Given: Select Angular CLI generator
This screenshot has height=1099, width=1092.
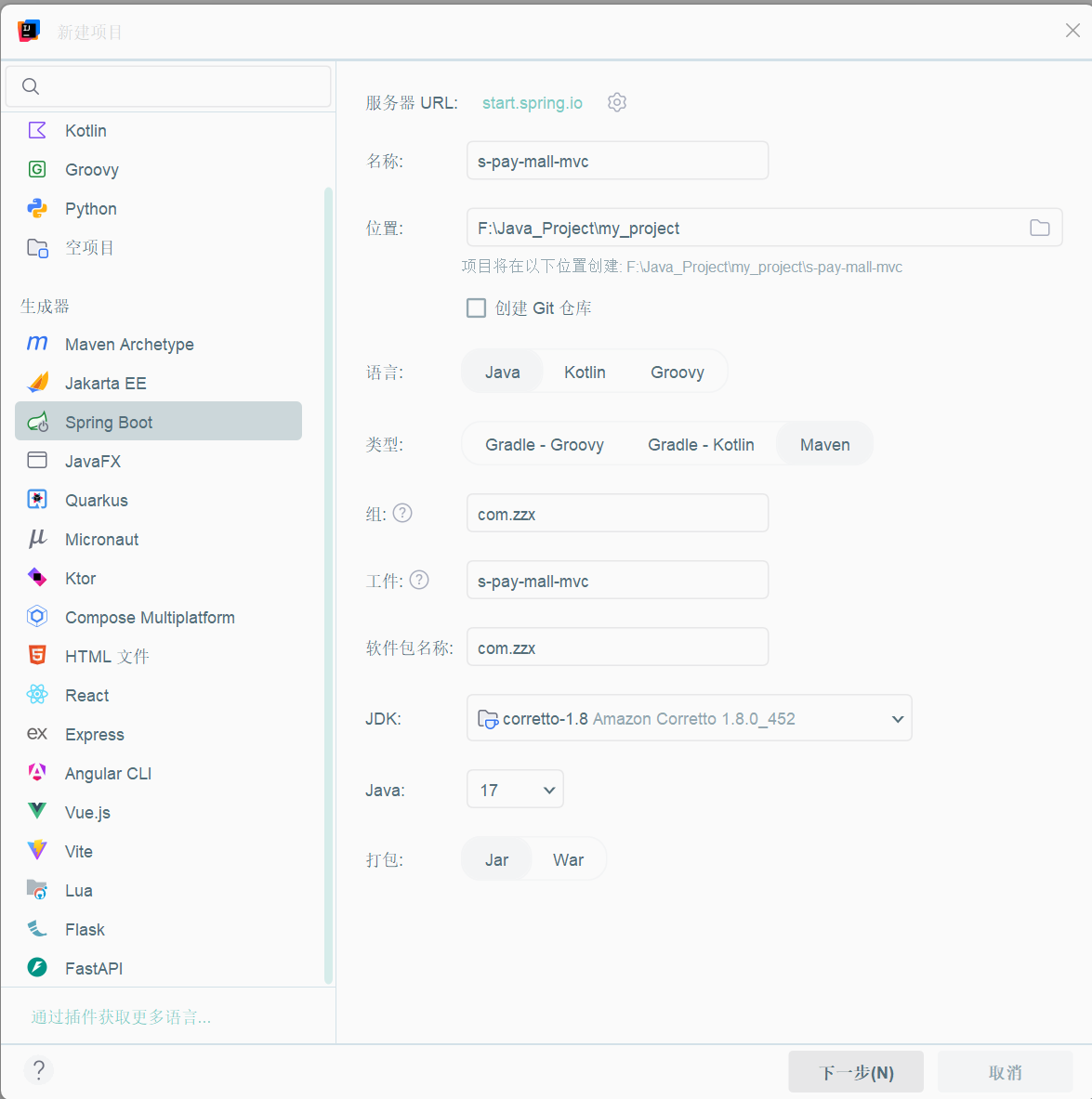Looking at the screenshot, I should pyautogui.click(x=159, y=773).
